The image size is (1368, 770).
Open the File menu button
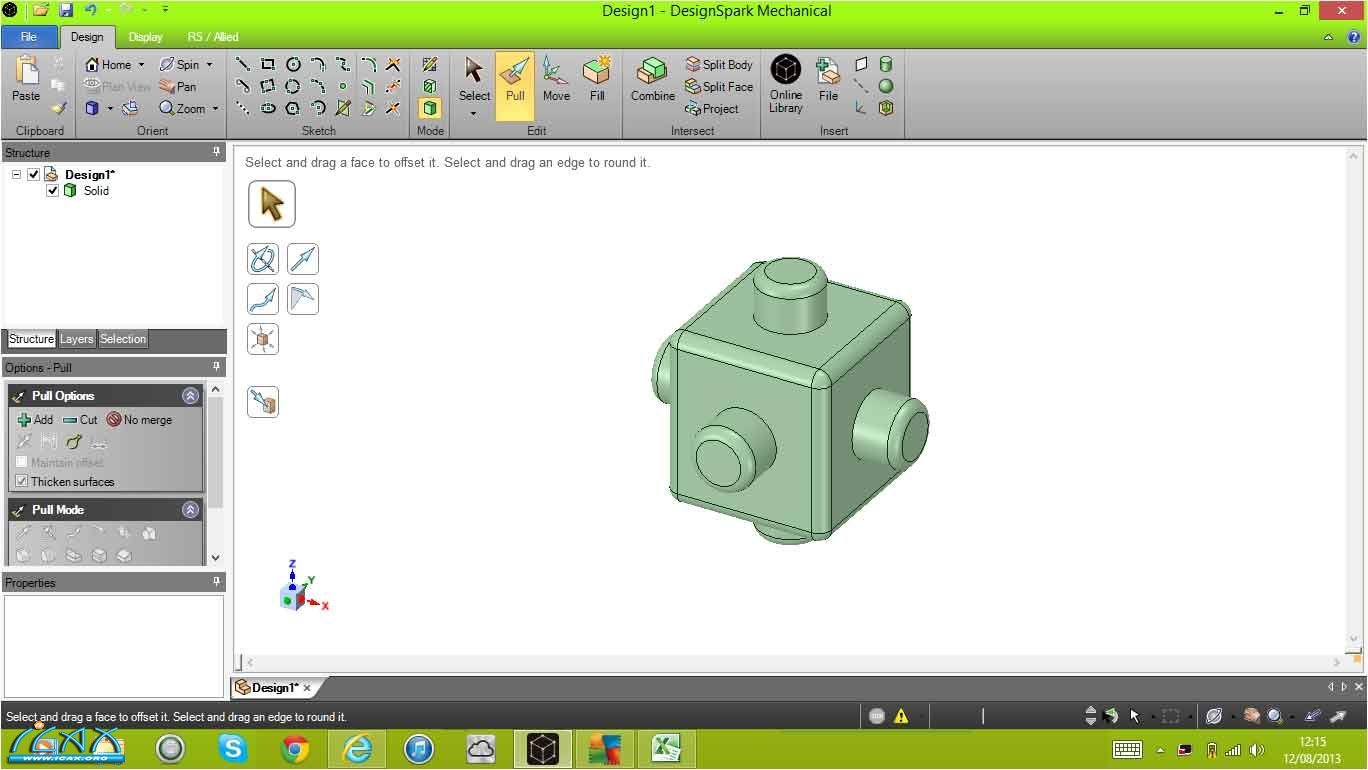click(x=29, y=37)
